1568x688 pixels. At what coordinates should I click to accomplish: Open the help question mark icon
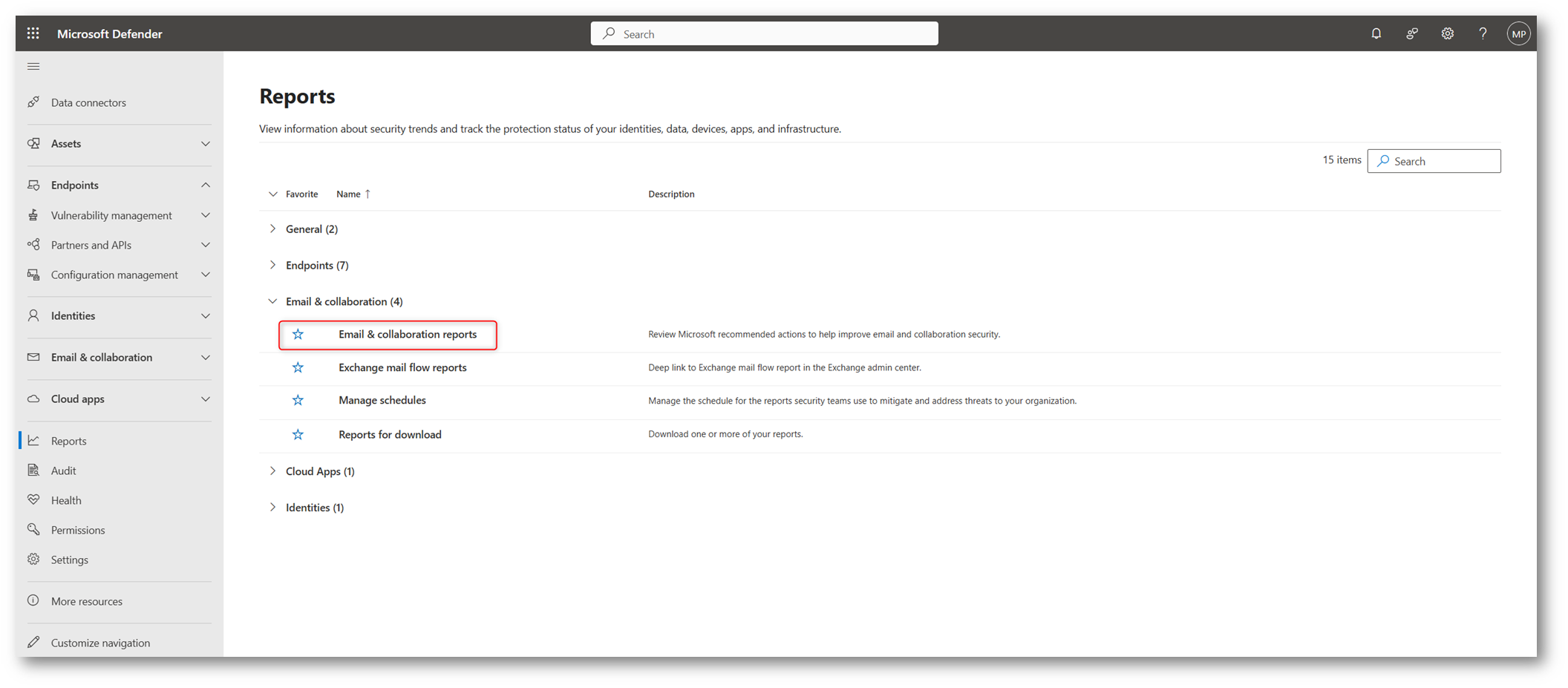click(x=1483, y=33)
